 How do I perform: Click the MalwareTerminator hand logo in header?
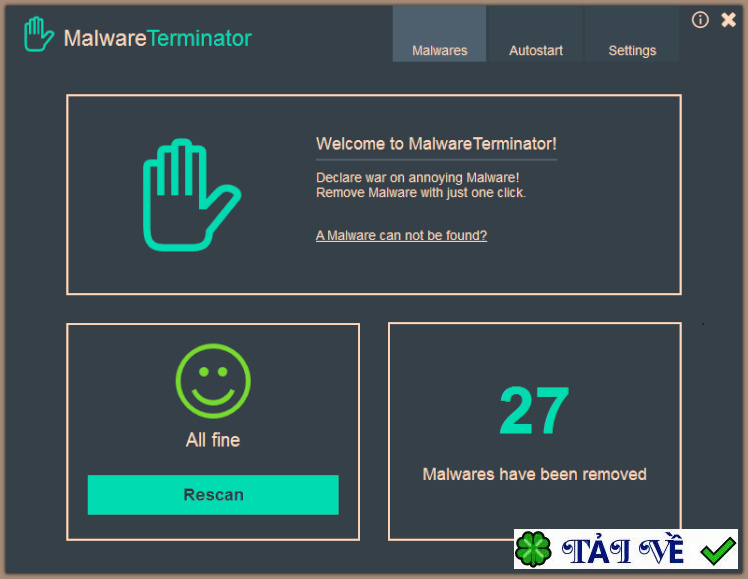pyautogui.click(x=39, y=34)
